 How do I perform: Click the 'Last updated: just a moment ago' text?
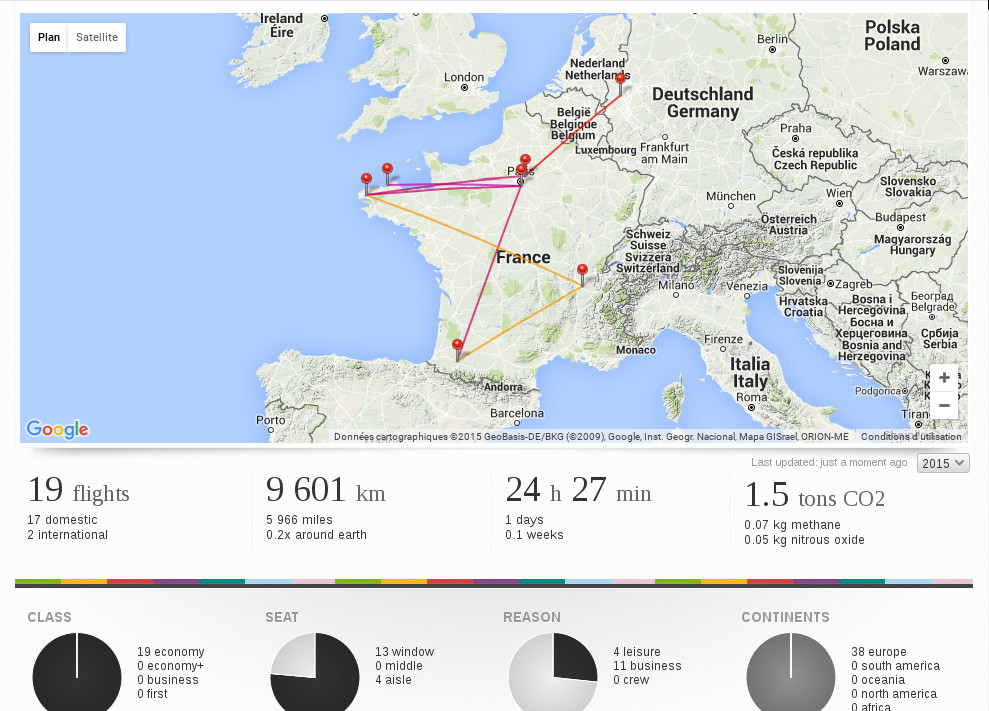[x=829, y=462]
